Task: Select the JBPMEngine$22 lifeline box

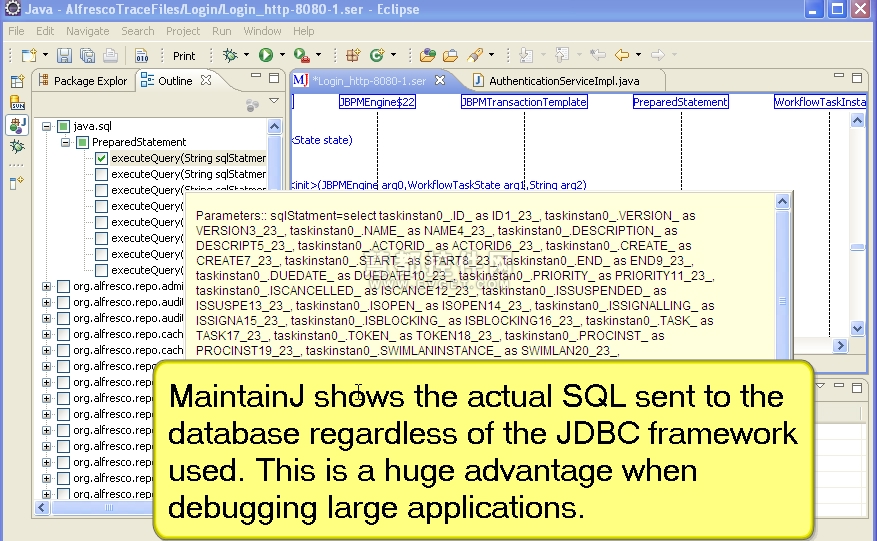Action: tap(377, 102)
